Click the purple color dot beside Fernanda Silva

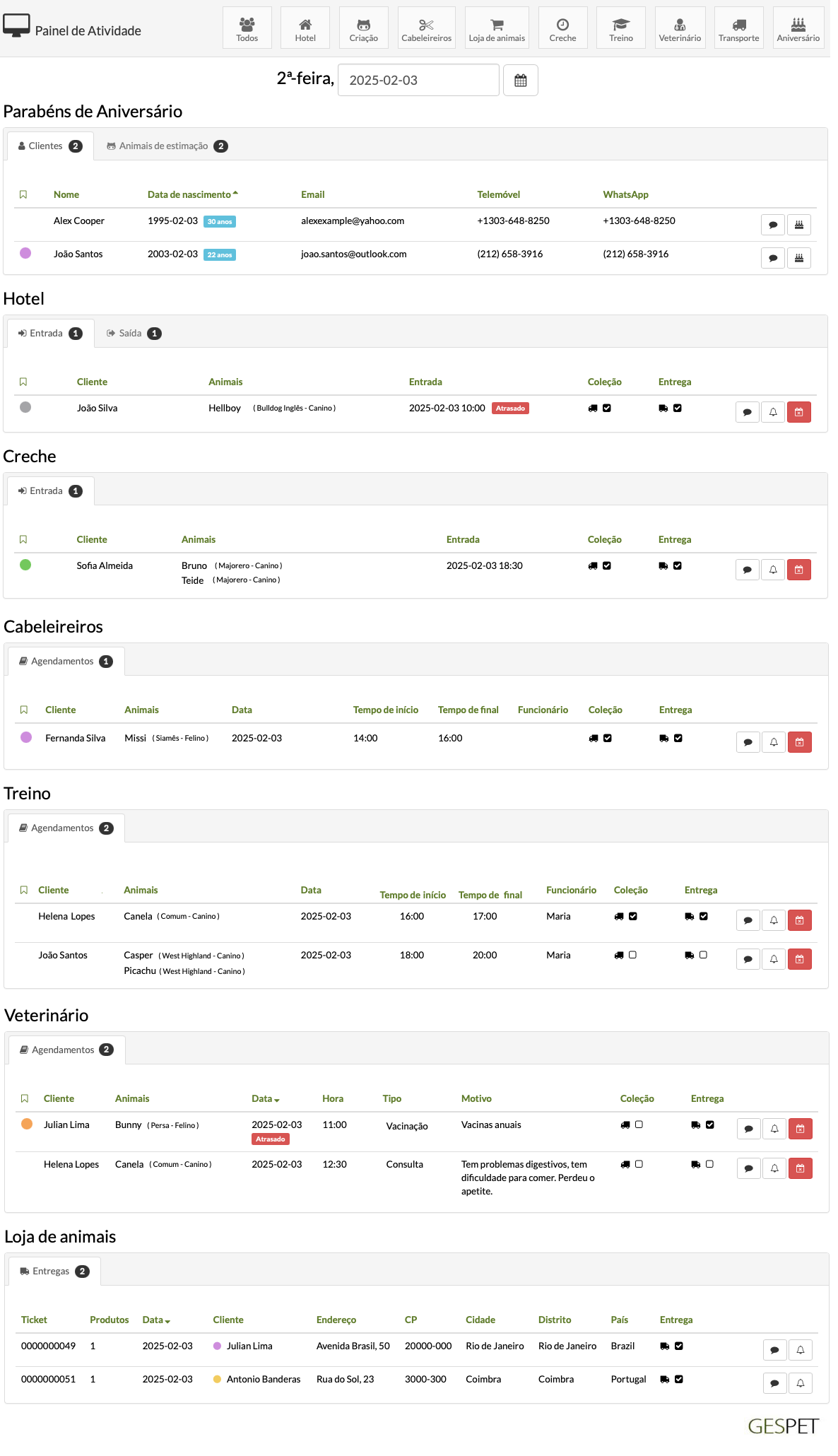pos(26,737)
